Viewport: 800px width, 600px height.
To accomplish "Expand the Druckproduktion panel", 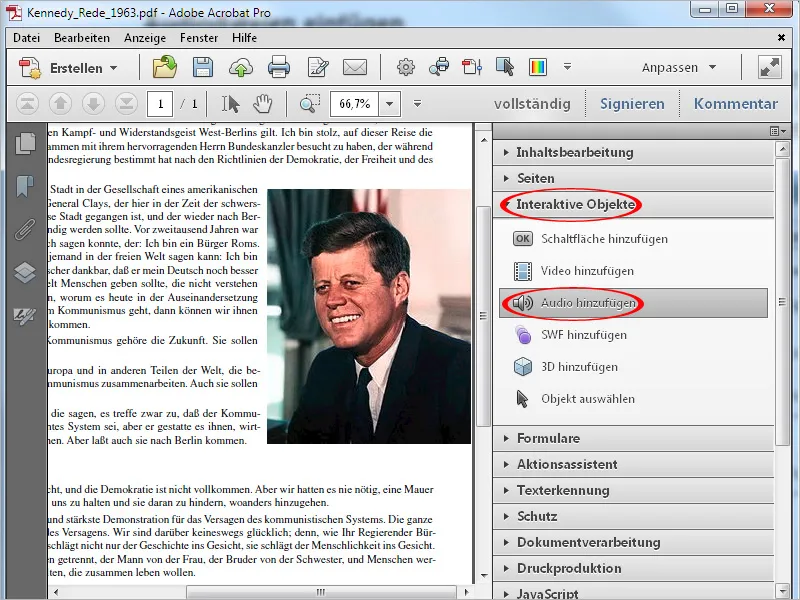I will click(633, 569).
